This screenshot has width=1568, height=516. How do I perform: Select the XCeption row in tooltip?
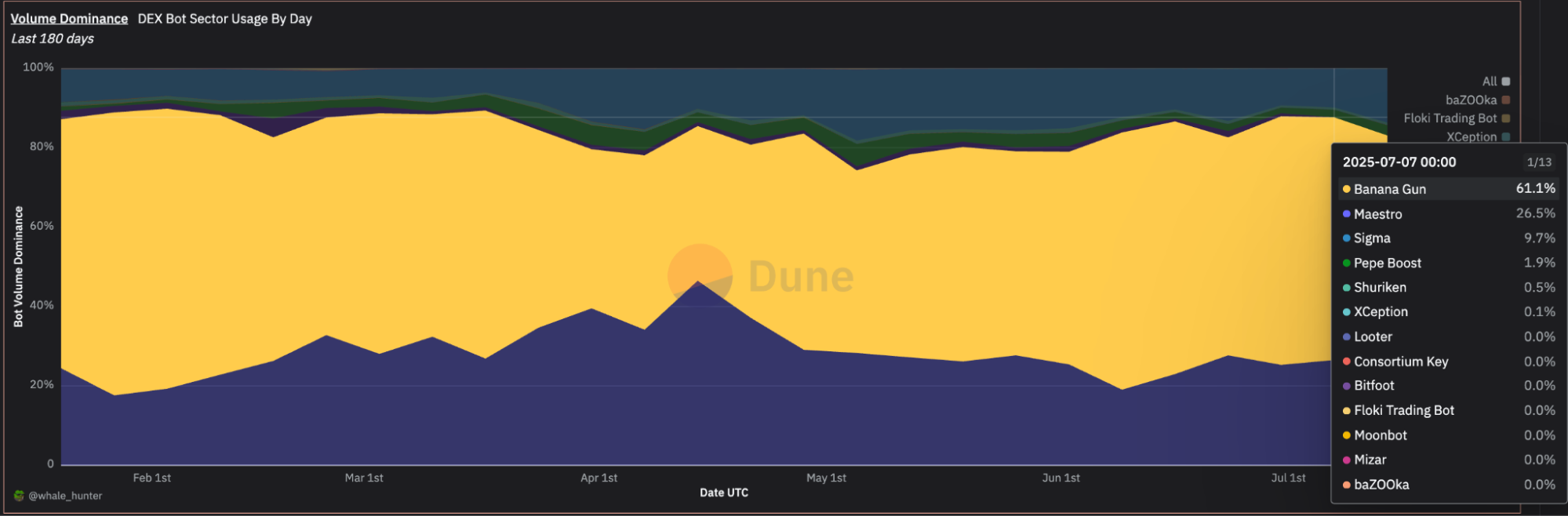[x=1448, y=312]
